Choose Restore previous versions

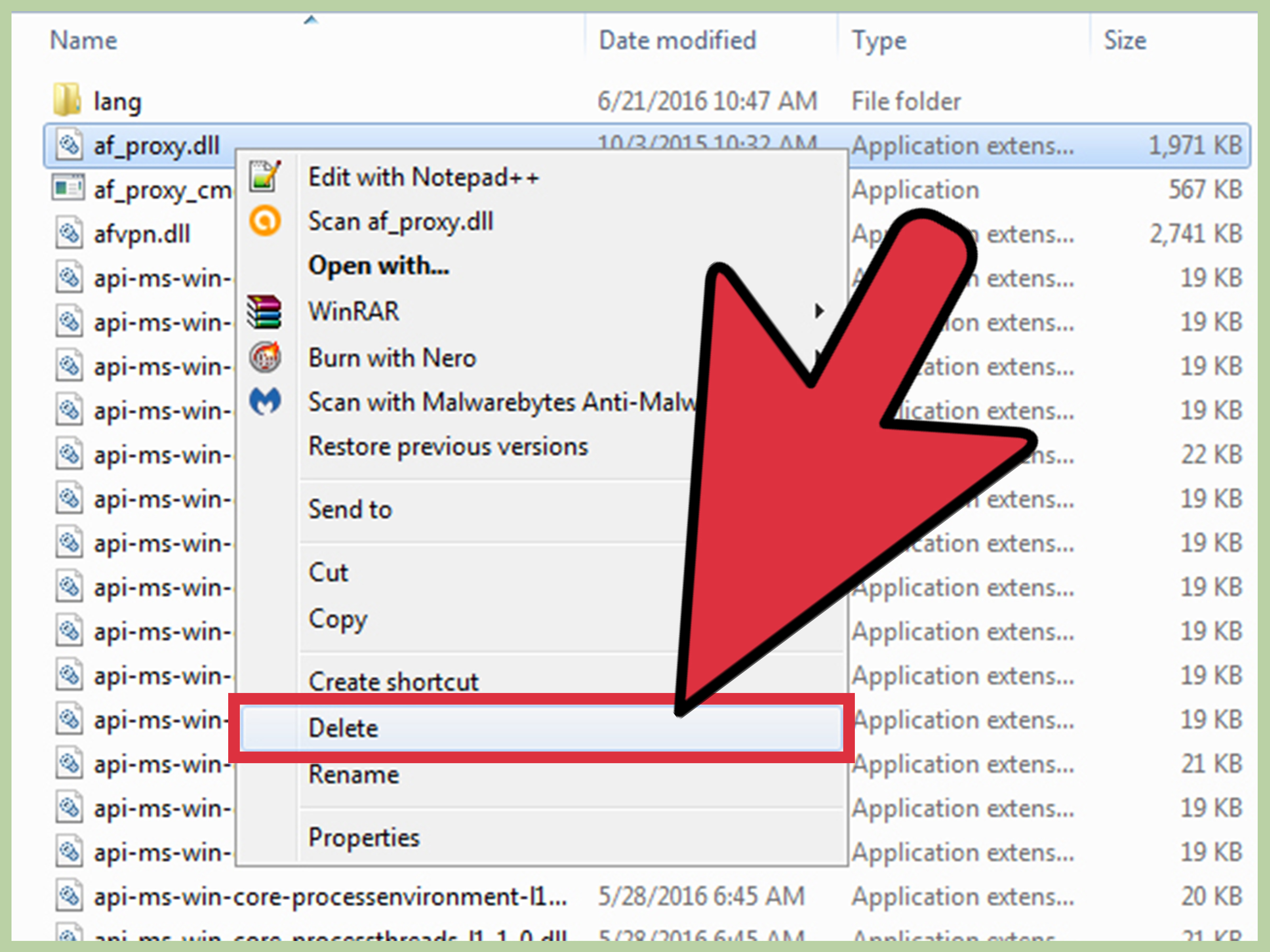click(x=448, y=446)
